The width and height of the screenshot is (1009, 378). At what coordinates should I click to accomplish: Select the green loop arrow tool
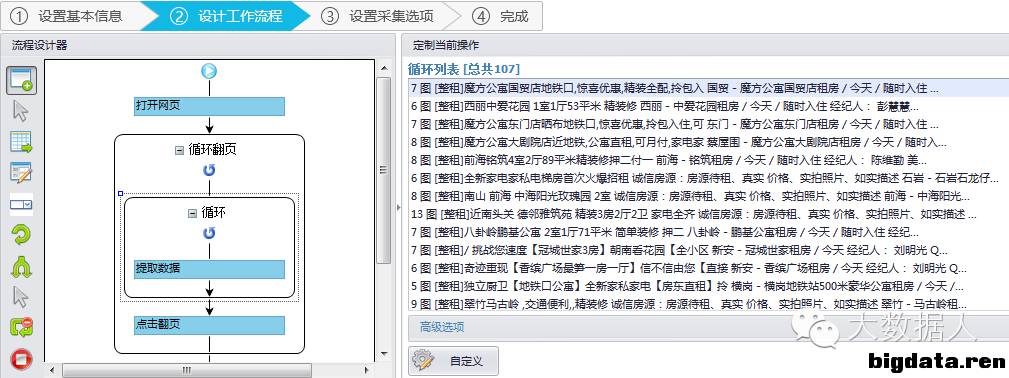coord(21,234)
